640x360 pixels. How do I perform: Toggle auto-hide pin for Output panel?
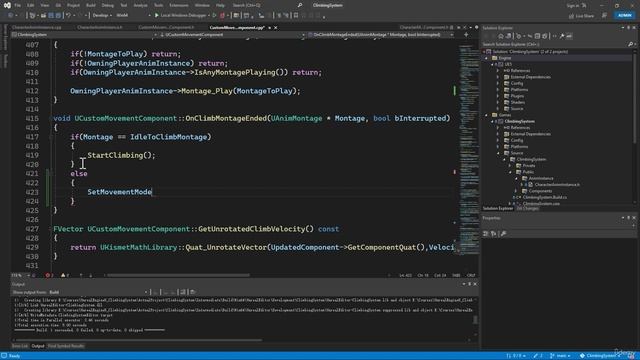click(469, 284)
